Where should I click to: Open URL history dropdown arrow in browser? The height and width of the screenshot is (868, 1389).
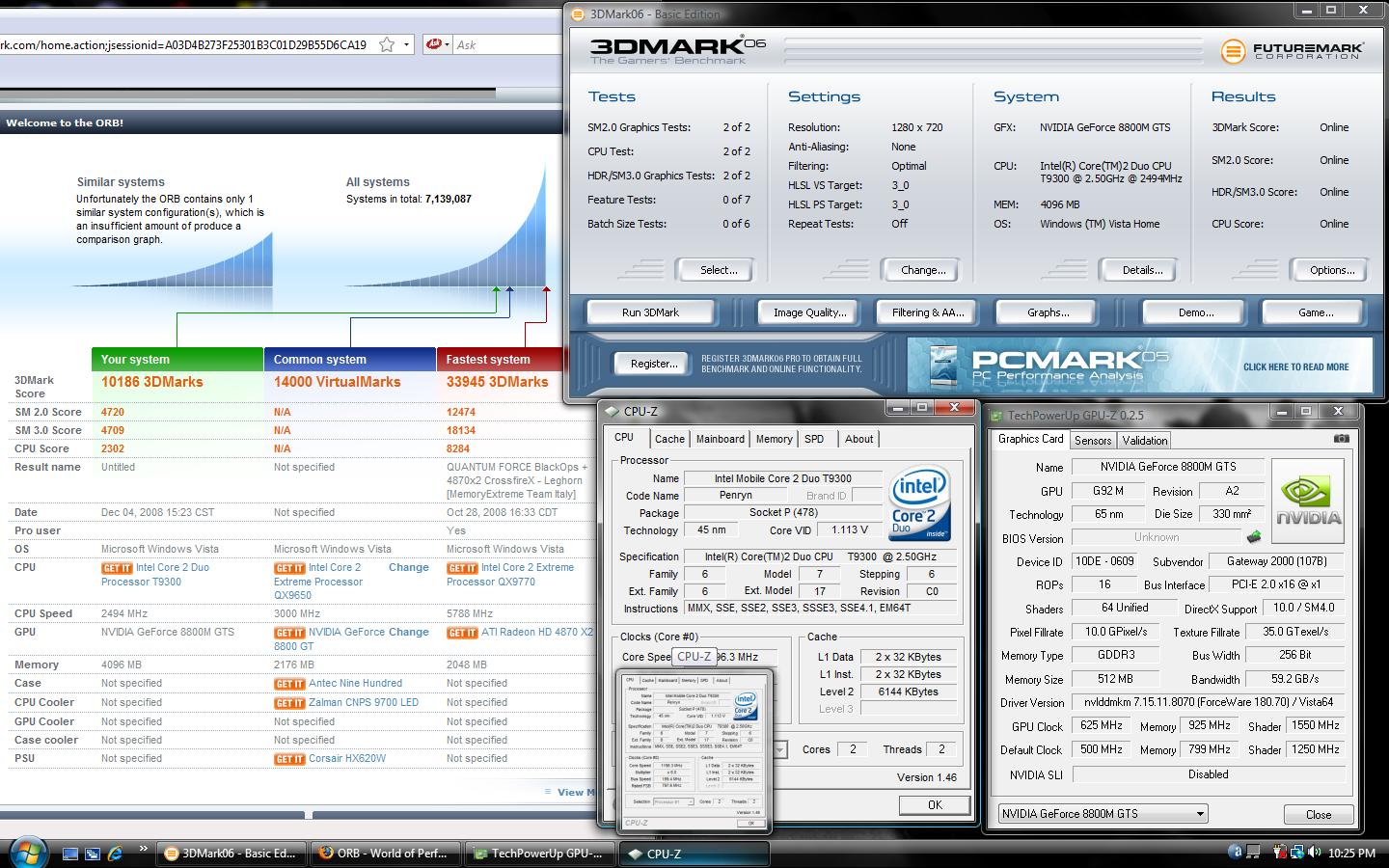click(x=406, y=44)
